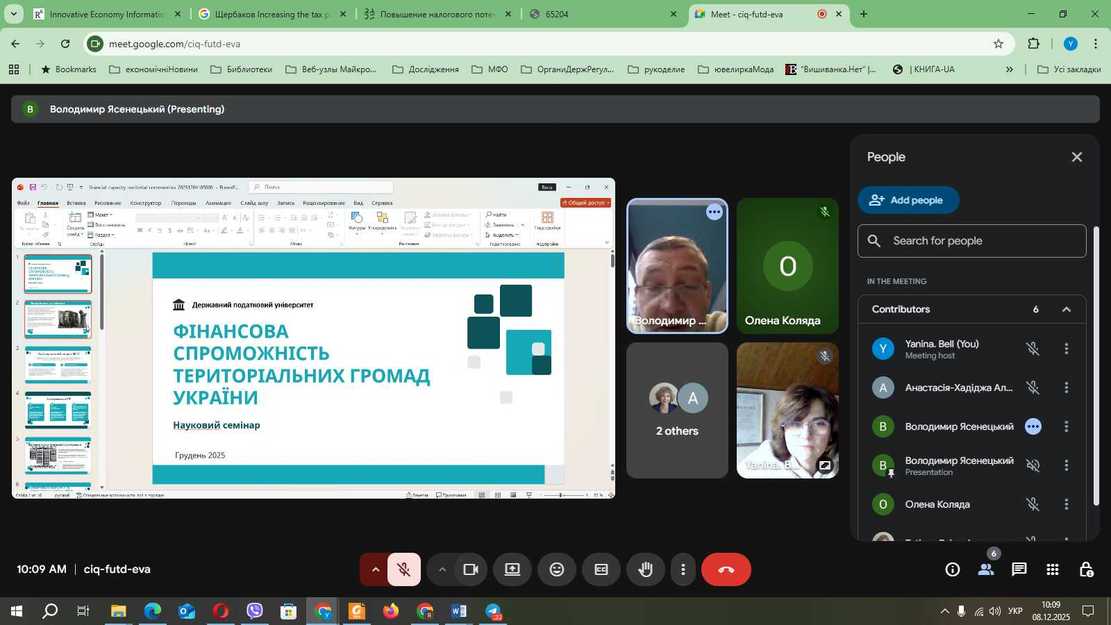Unmute your microphone

tap(404, 569)
